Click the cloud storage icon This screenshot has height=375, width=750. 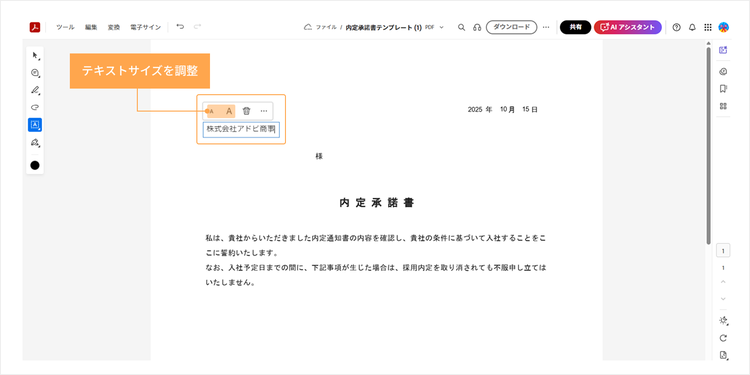308,27
